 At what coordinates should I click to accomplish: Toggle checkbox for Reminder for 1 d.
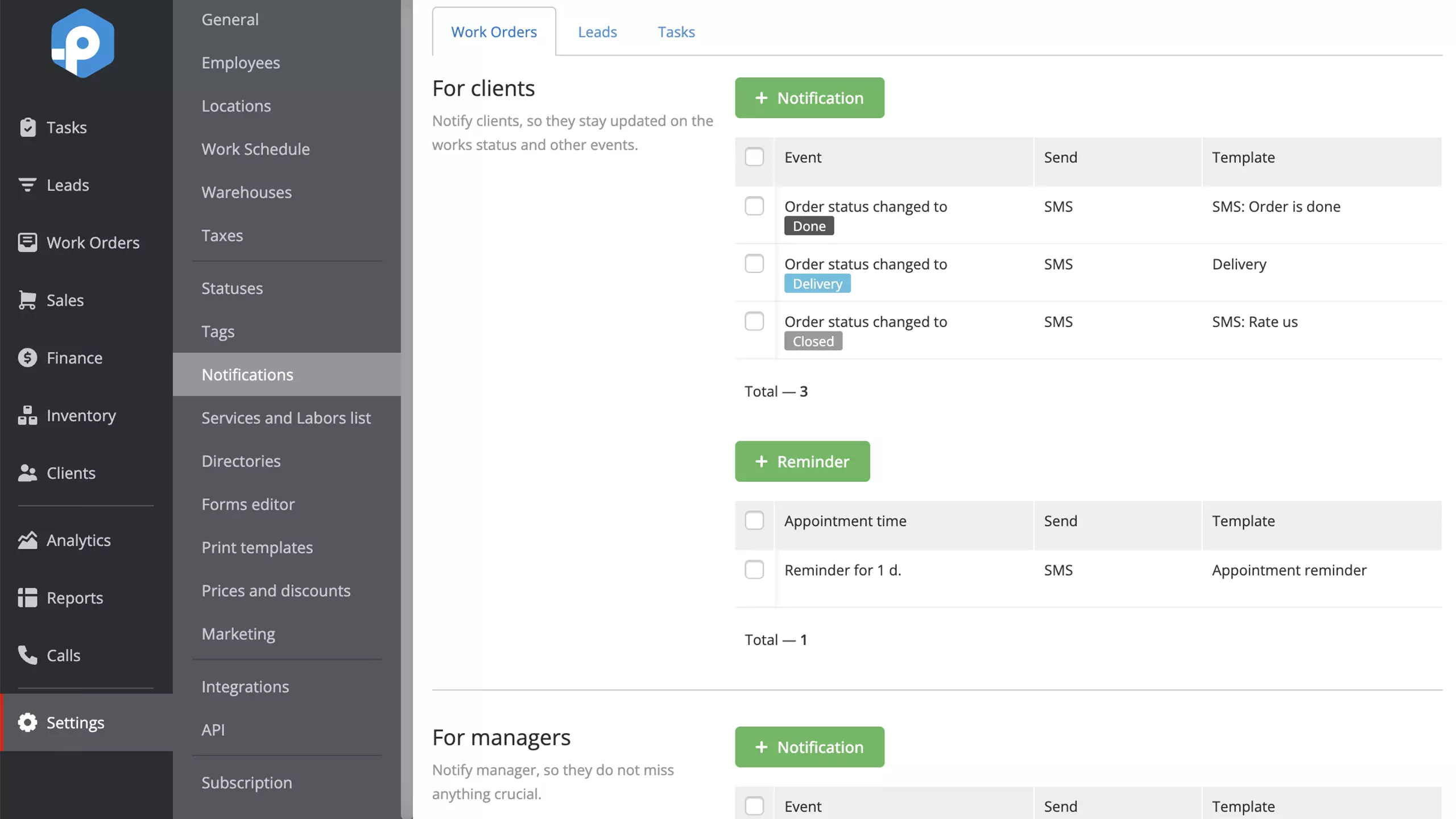click(x=754, y=570)
